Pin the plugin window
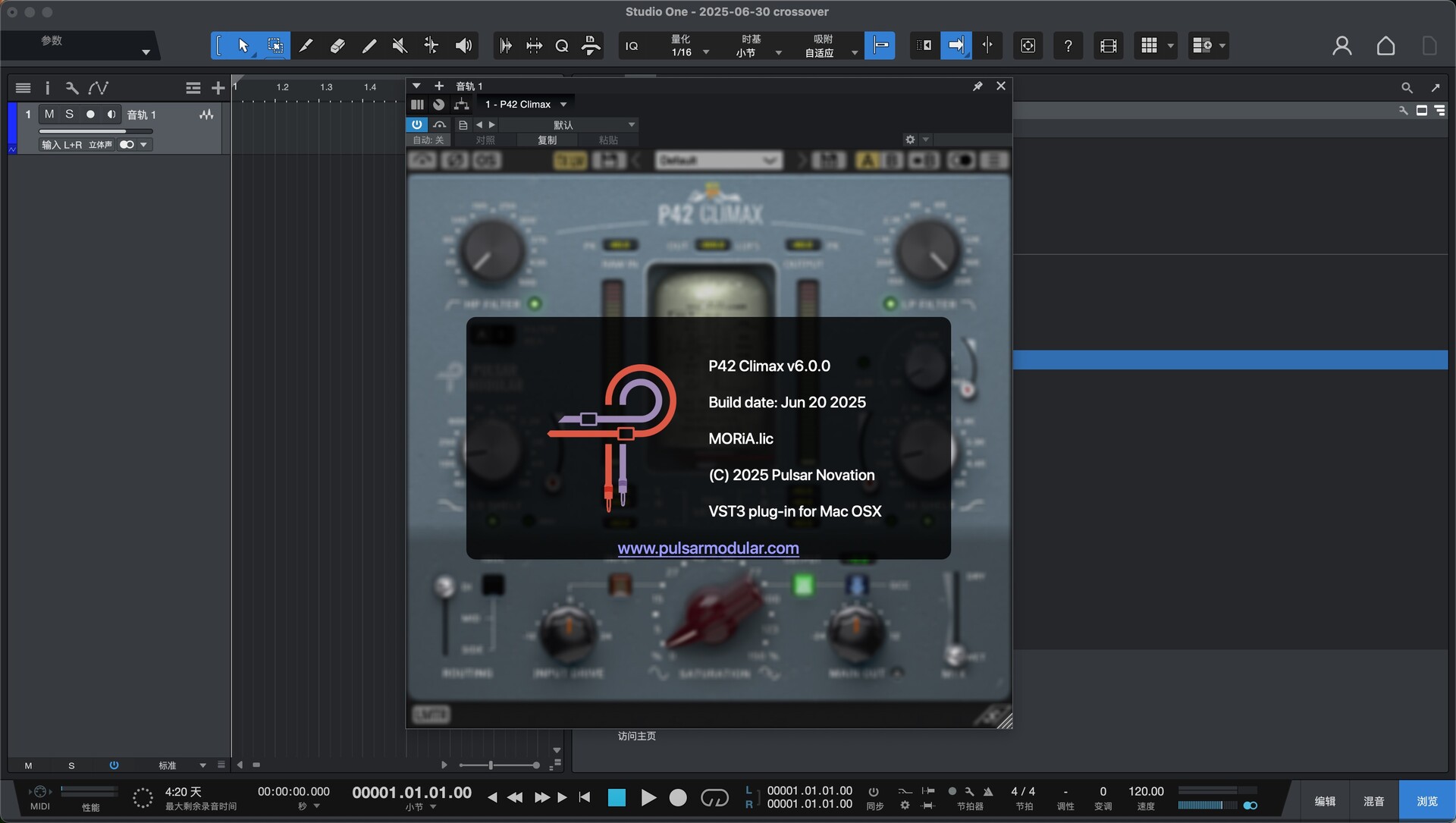The height and width of the screenshot is (823, 1456). 977,86
